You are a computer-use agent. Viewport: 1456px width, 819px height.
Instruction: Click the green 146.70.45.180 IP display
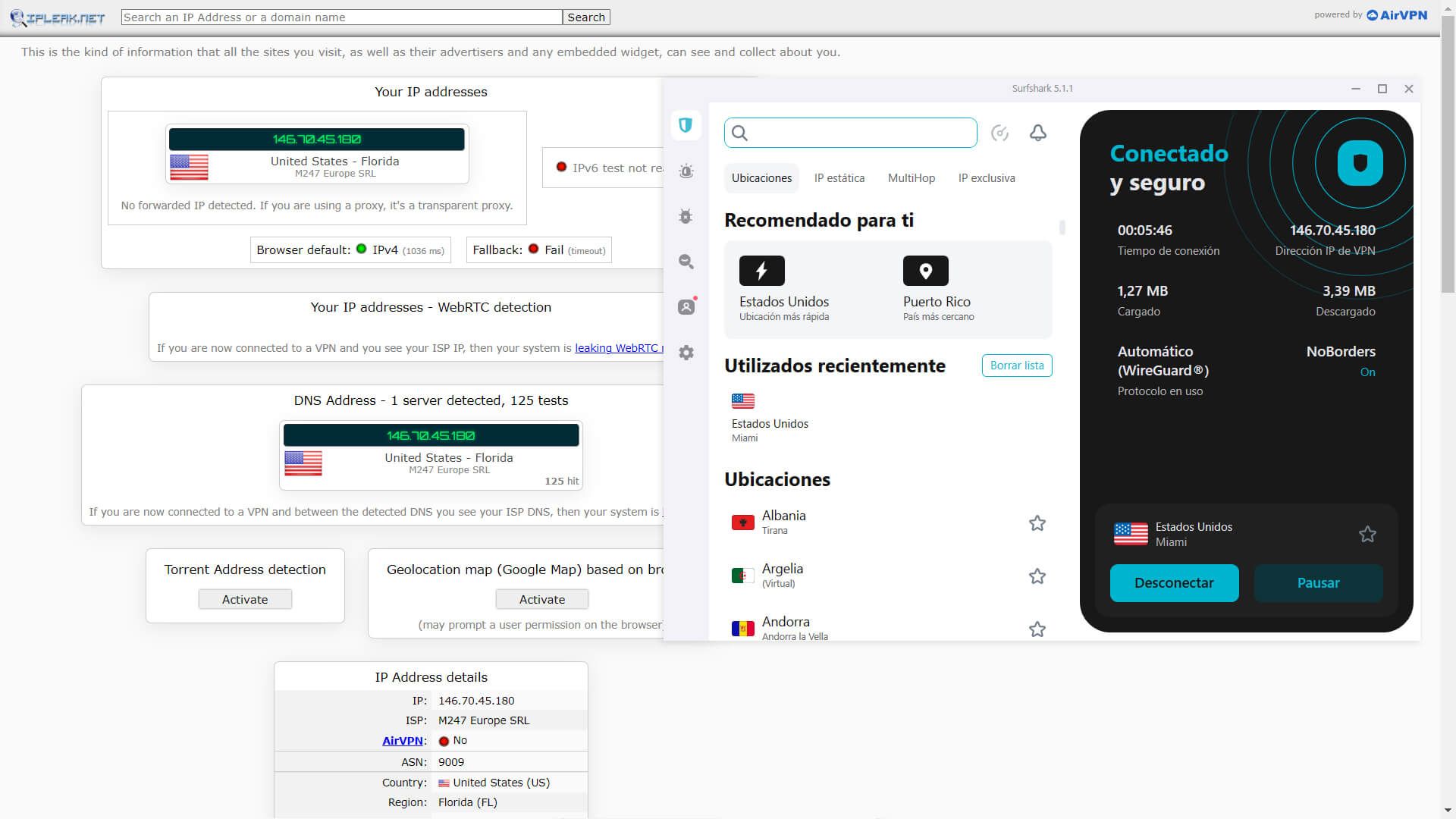[x=316, y=140]
